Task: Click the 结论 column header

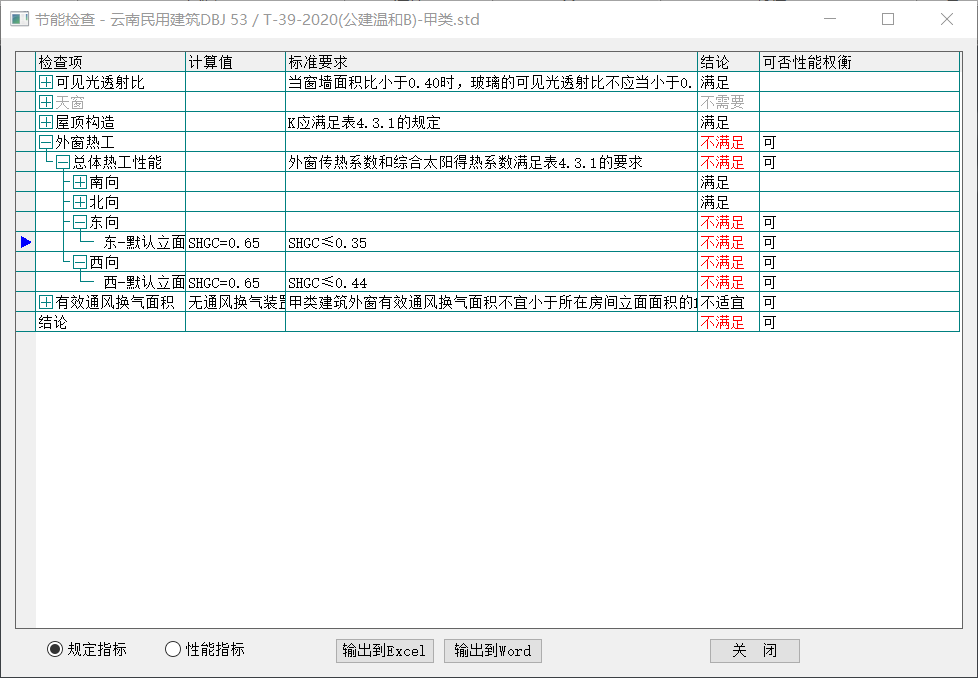Action: click(x=727, y=62)
